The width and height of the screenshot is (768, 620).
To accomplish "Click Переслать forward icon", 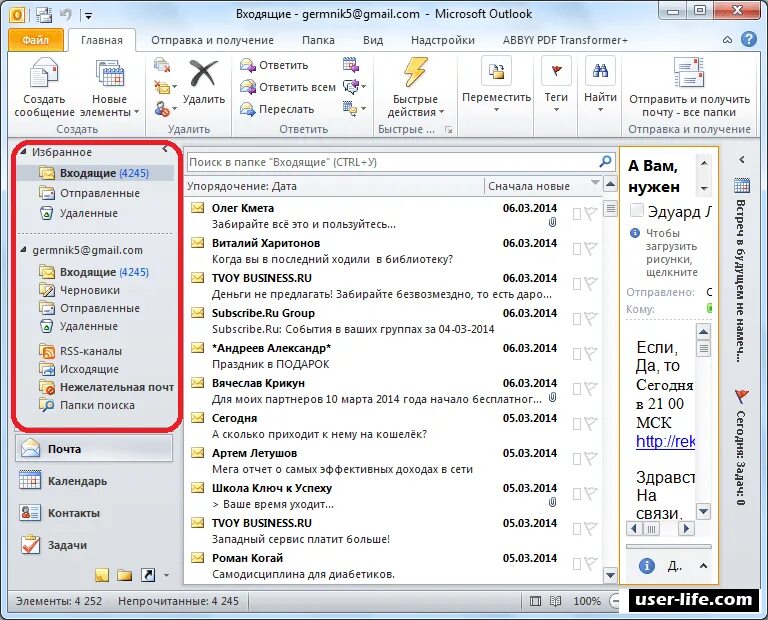I will (248, 109).
